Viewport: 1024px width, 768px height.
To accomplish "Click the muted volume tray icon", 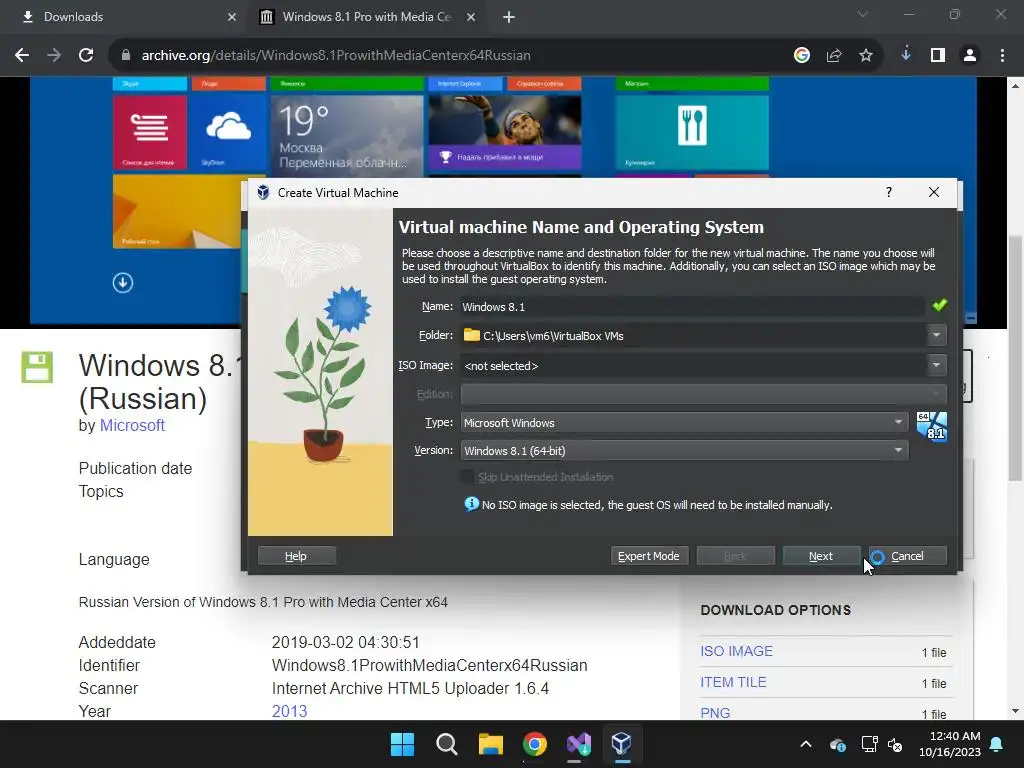I will 895,744.
